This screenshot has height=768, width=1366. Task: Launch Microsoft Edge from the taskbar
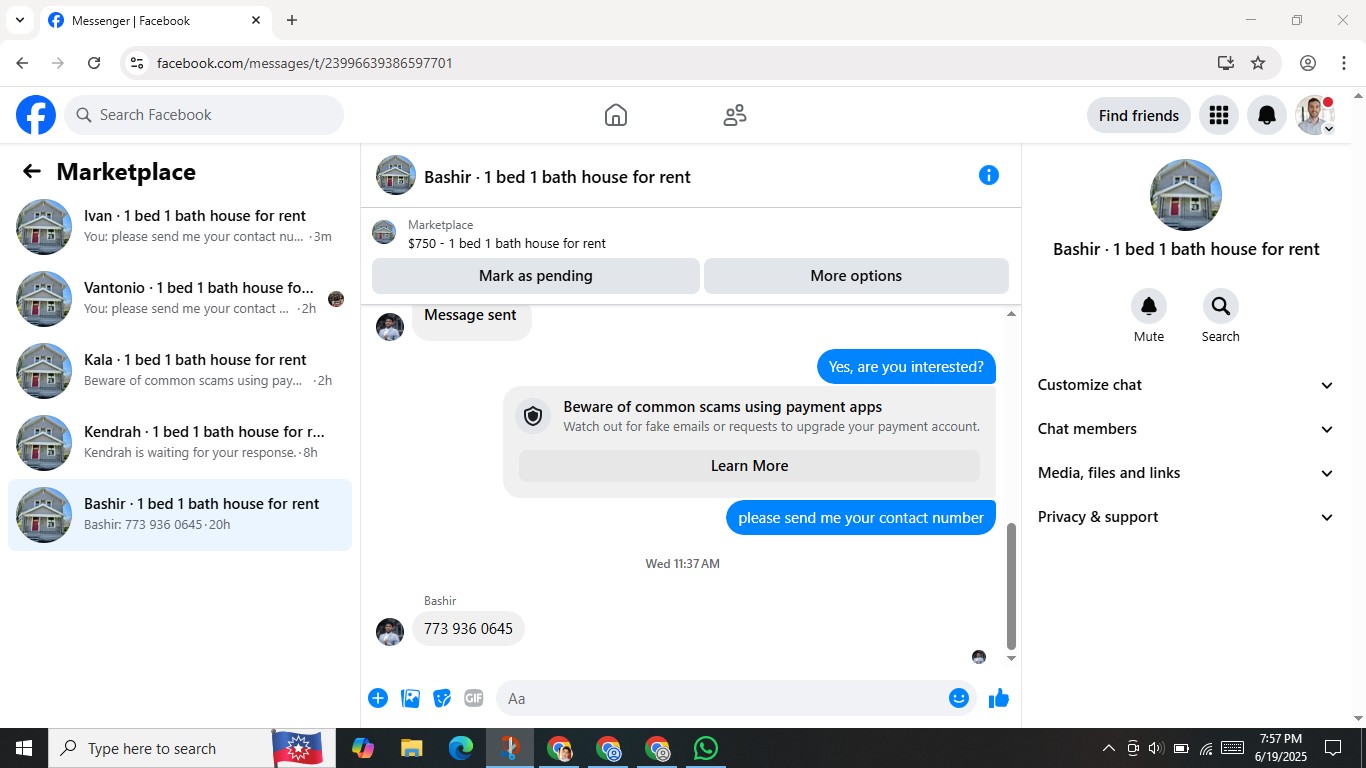point(460,748)
